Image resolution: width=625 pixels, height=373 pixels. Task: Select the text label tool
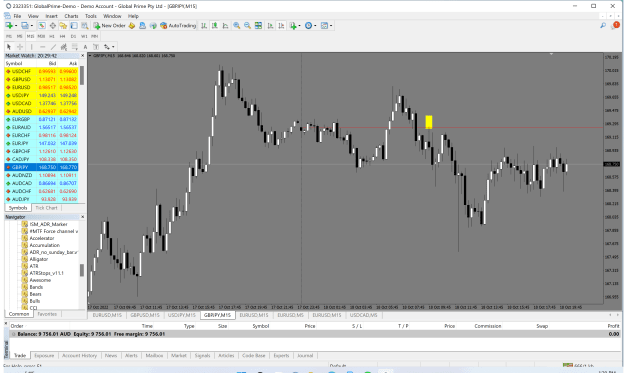[x=96, y=47]
